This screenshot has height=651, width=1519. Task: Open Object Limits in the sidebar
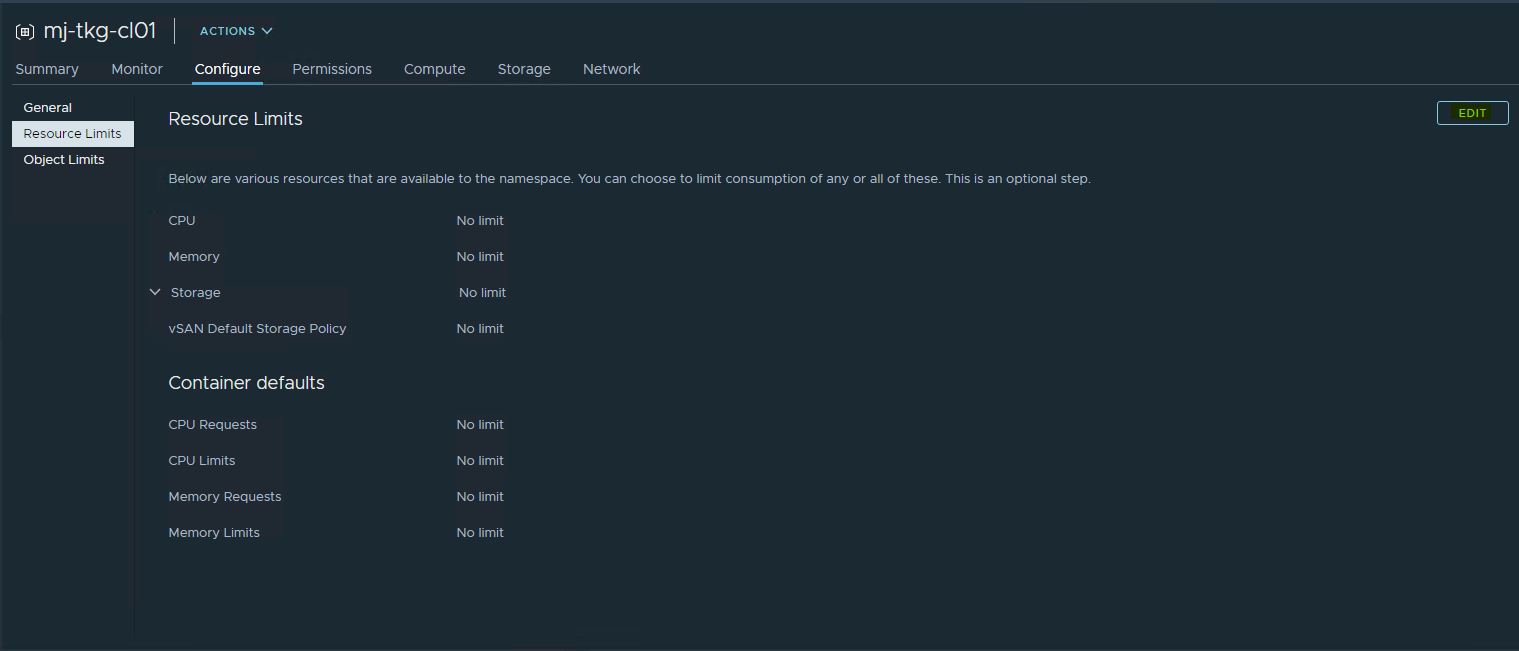64,159
